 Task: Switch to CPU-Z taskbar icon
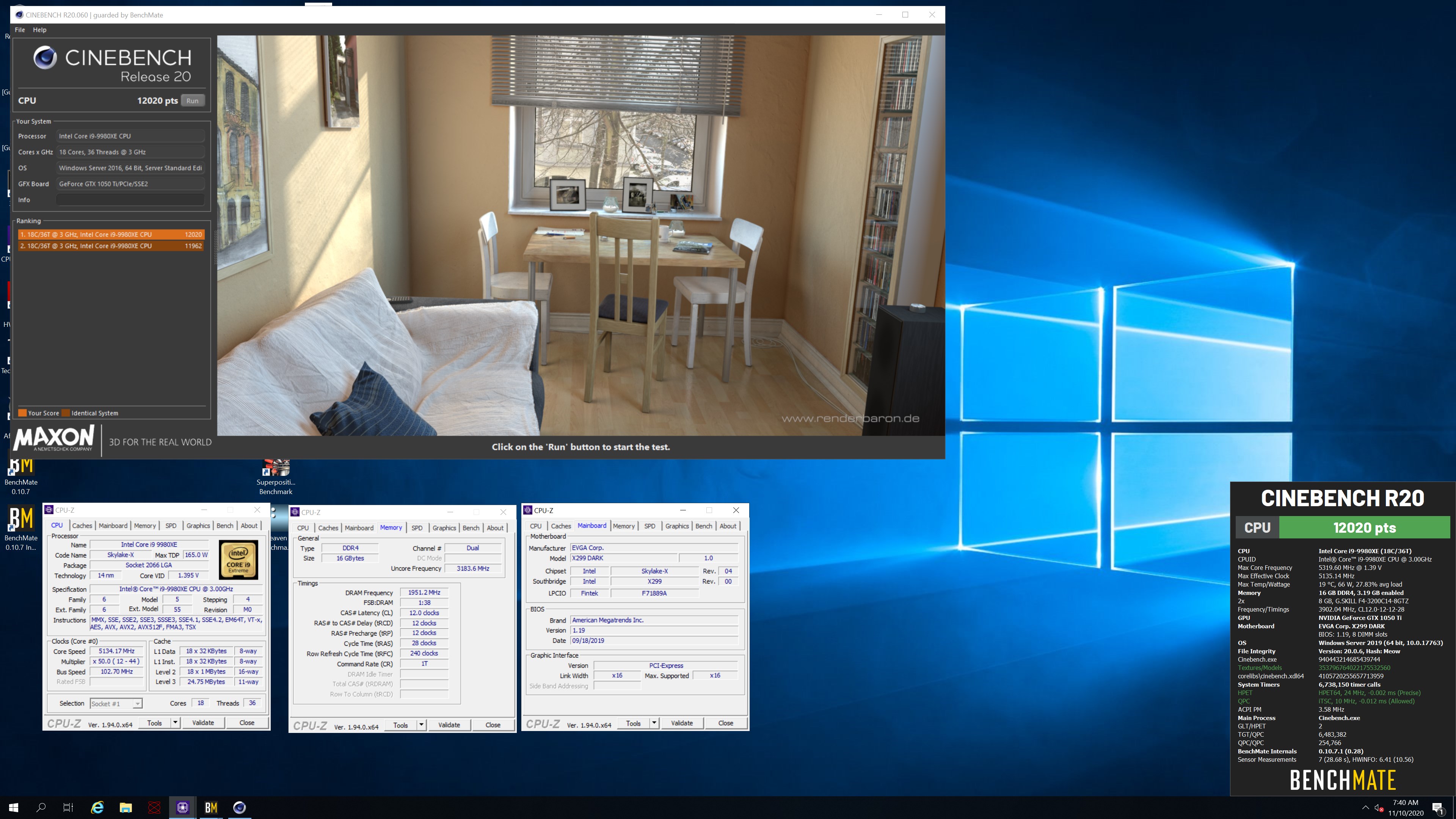(182, 807)
